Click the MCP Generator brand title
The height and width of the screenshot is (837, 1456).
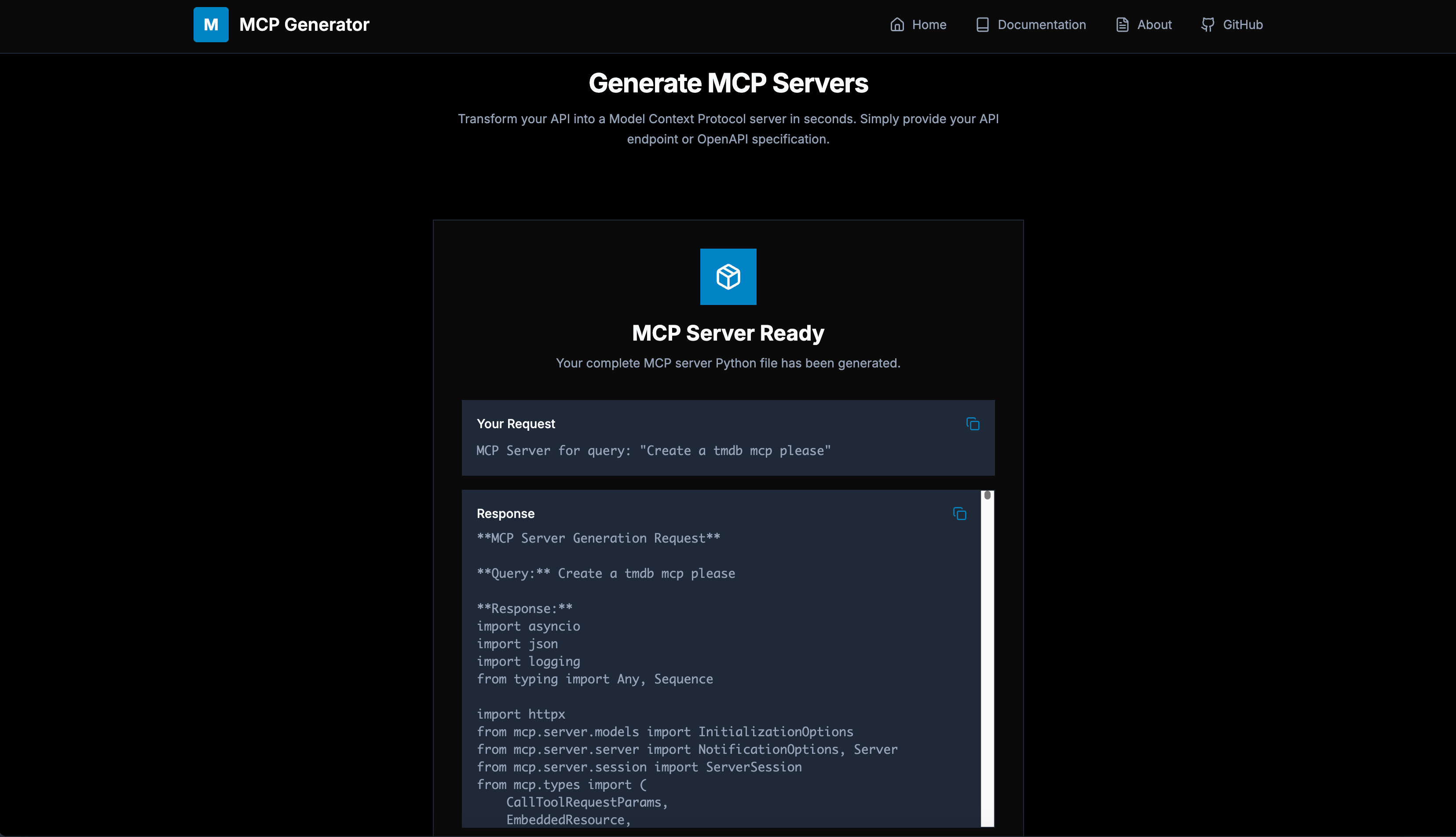click(304, 24)
